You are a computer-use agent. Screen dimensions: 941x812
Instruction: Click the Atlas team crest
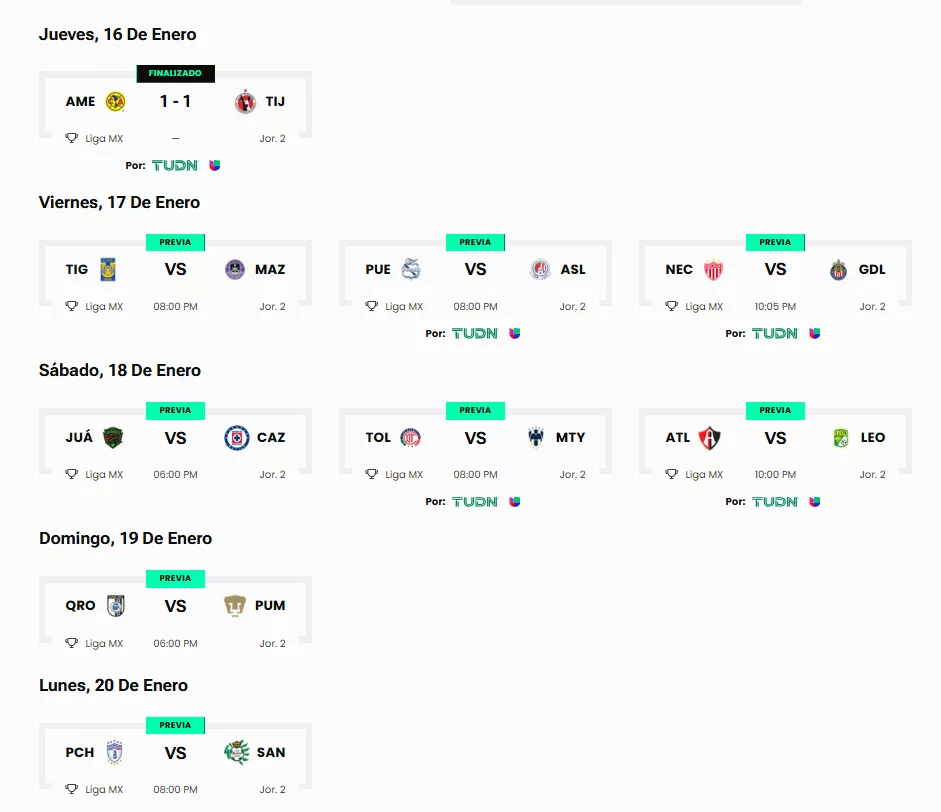click(x=709, y=438)
